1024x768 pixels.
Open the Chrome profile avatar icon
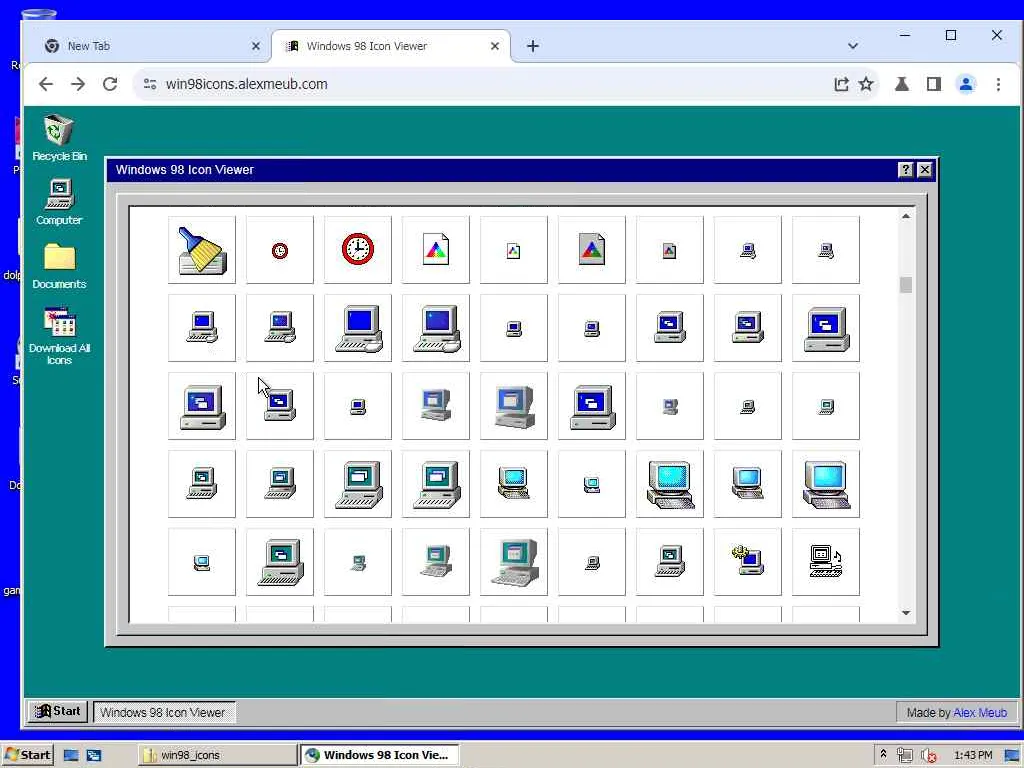coord(966,84)
